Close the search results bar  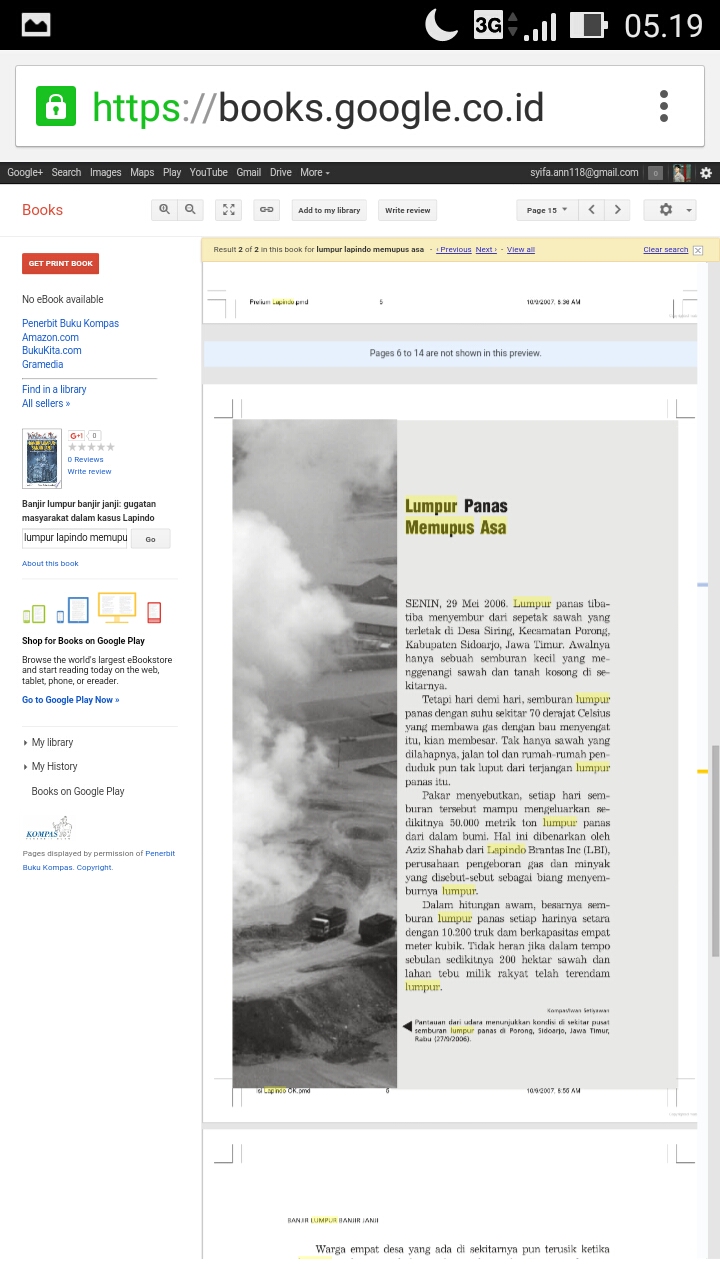click(x=698, y=250)
